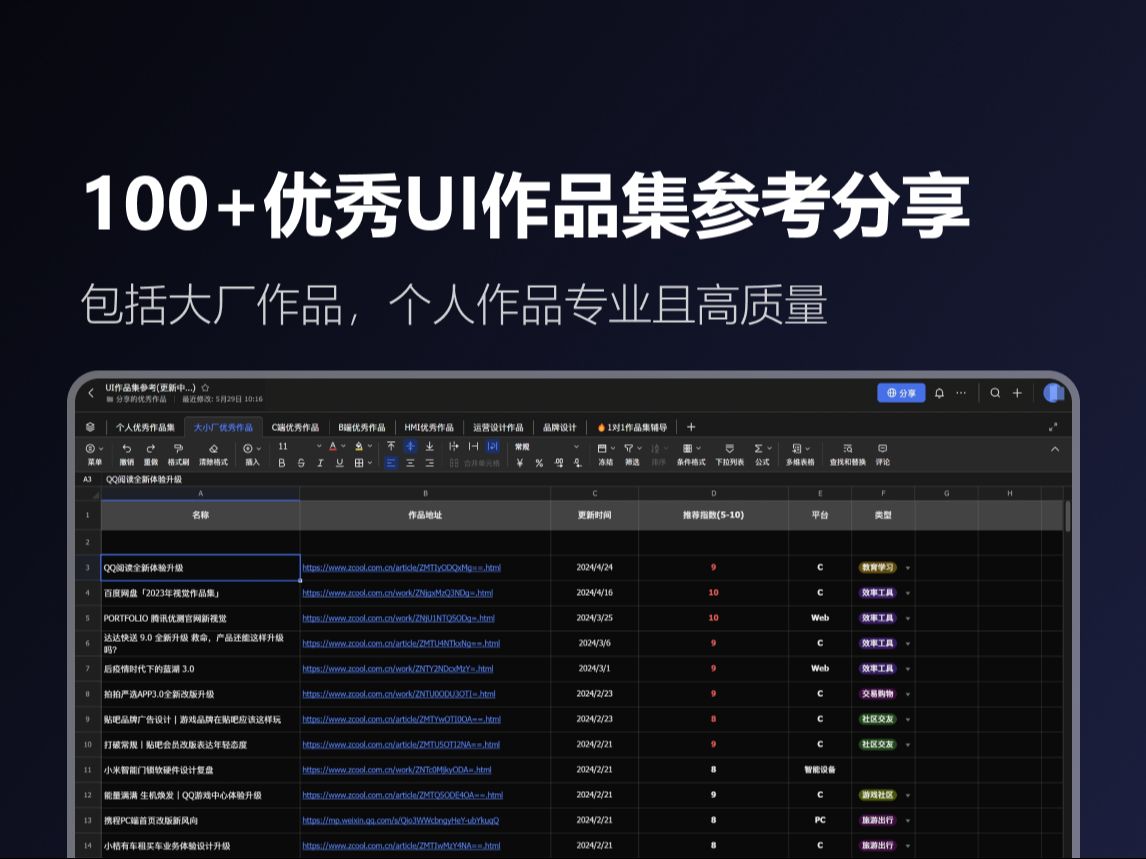The image size is (1146, 859).
Task: Open the QQ阅读全新体验升级 zcool link
Action: (x=401, y=567)
